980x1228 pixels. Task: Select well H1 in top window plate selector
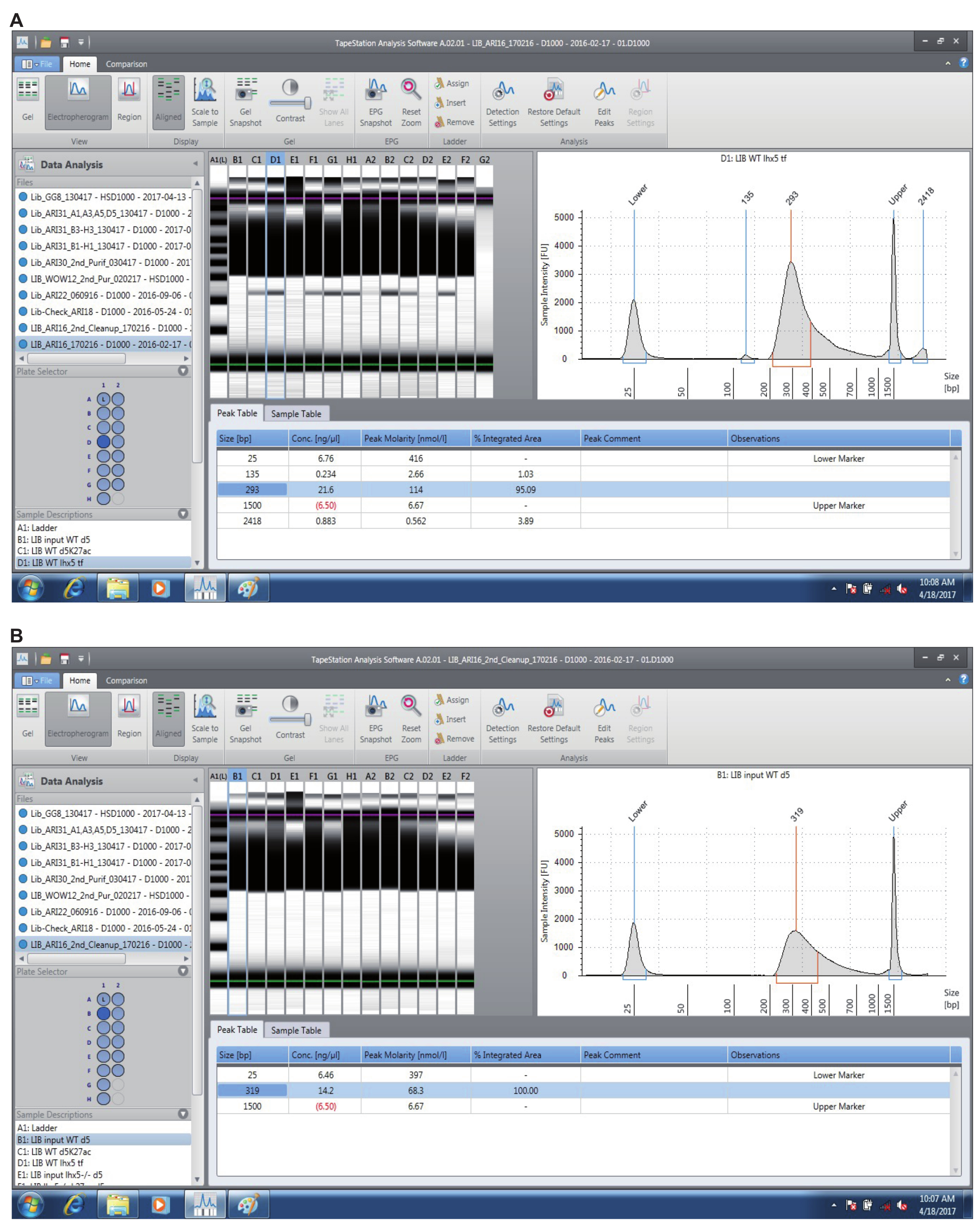103,498
